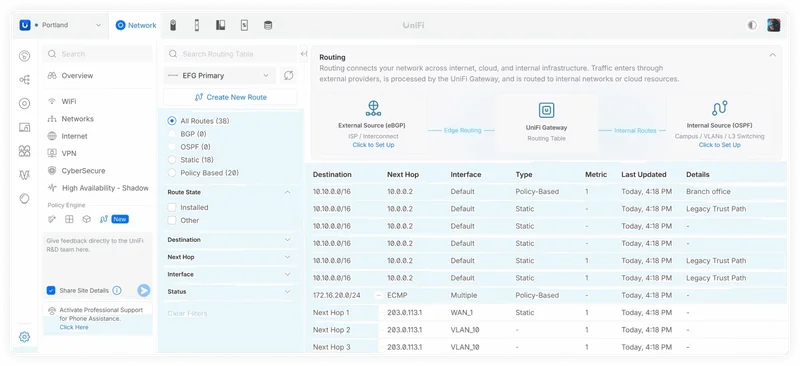Open the Policy Engine routing icon marked New
The width and height of the screenshot is (800, 366).
[x=104, y=219]
